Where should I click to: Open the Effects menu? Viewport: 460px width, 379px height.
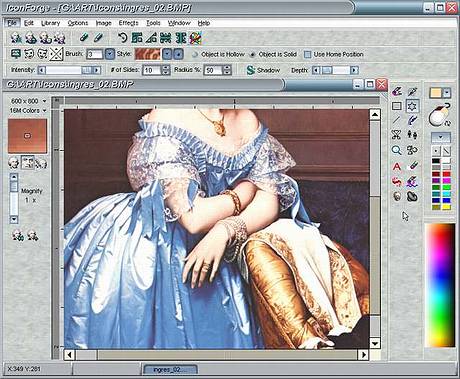click(x=128, y=23)
